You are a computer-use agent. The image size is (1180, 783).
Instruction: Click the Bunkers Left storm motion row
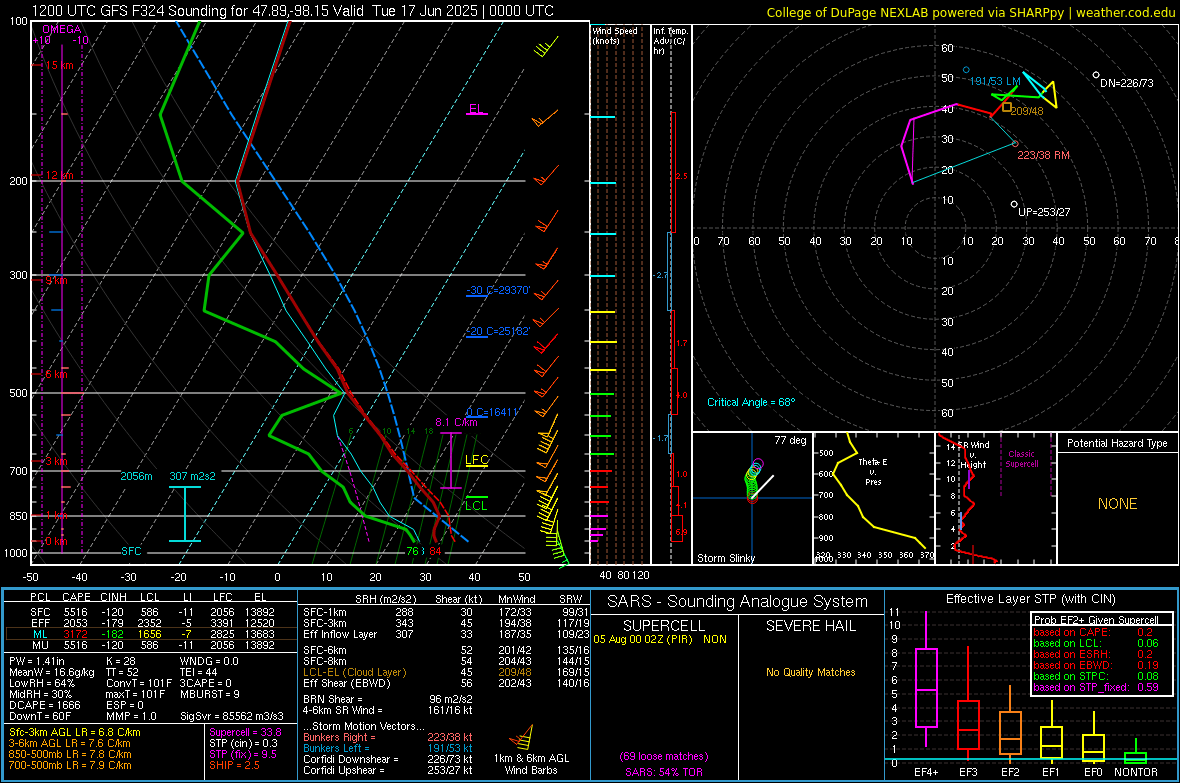[x=388, y=748]
